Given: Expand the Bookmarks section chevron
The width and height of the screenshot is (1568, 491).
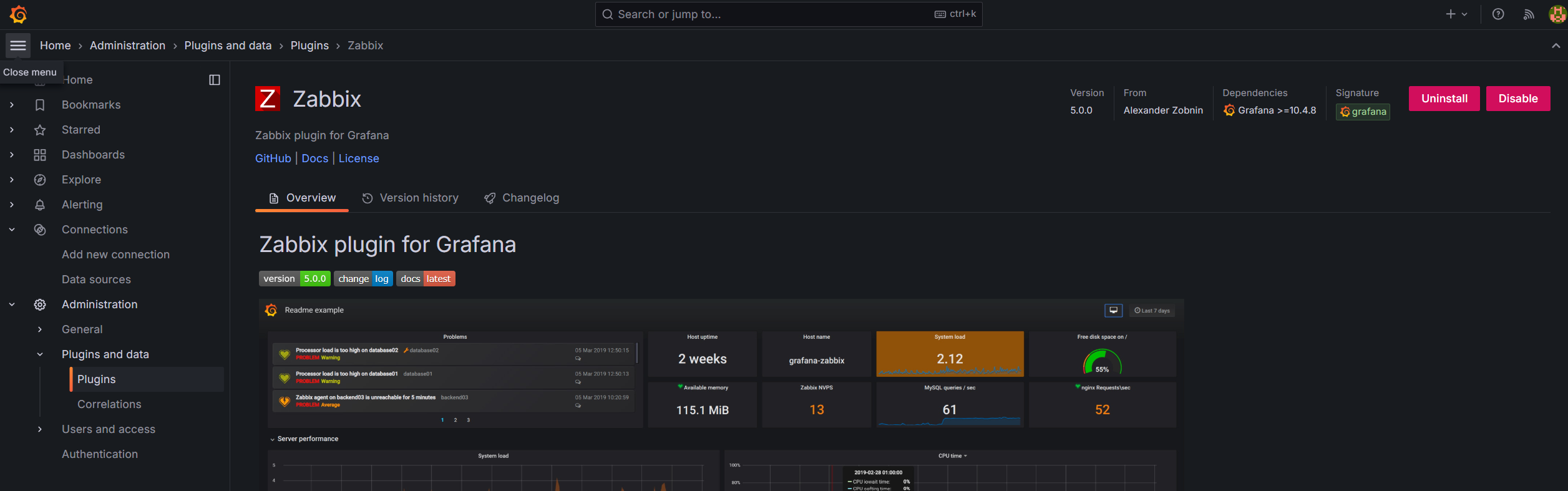Looking at the screenshot, I should (x=12, y=105).
